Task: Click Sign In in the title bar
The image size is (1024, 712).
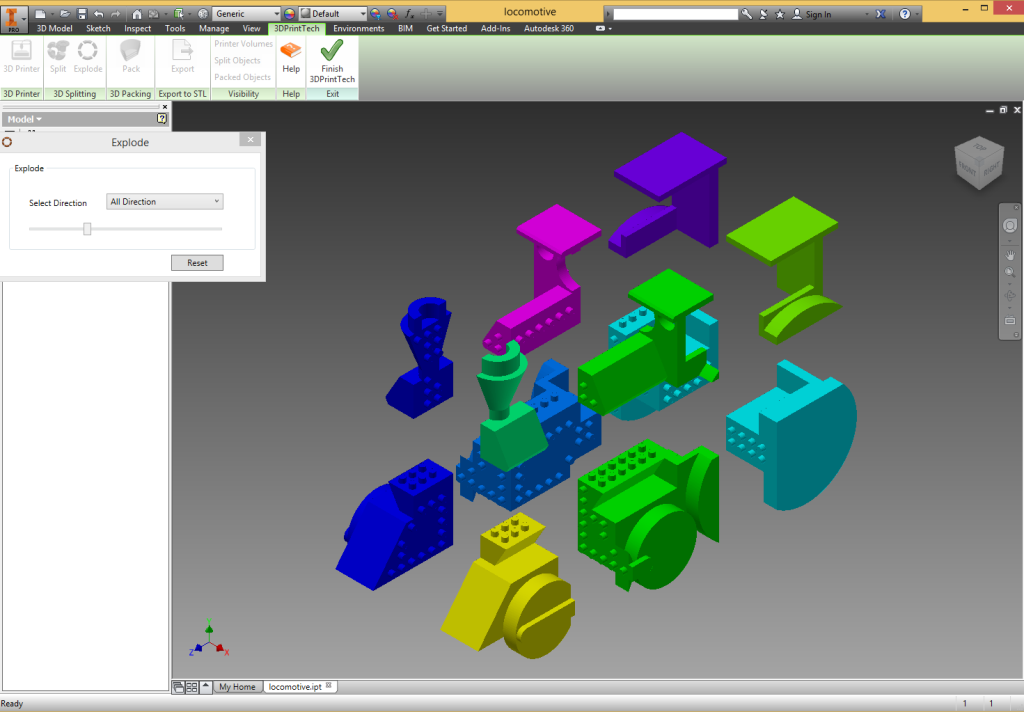Action: click(x=818, y=14)
